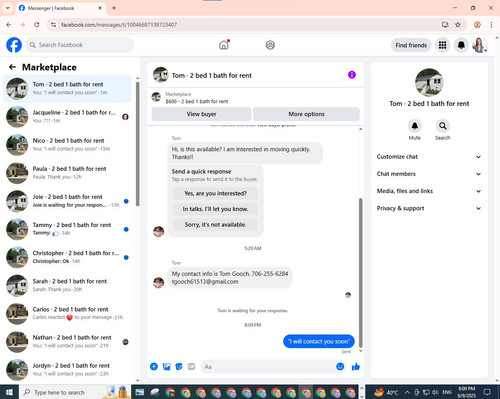Click the Search Facebook field

80,45
